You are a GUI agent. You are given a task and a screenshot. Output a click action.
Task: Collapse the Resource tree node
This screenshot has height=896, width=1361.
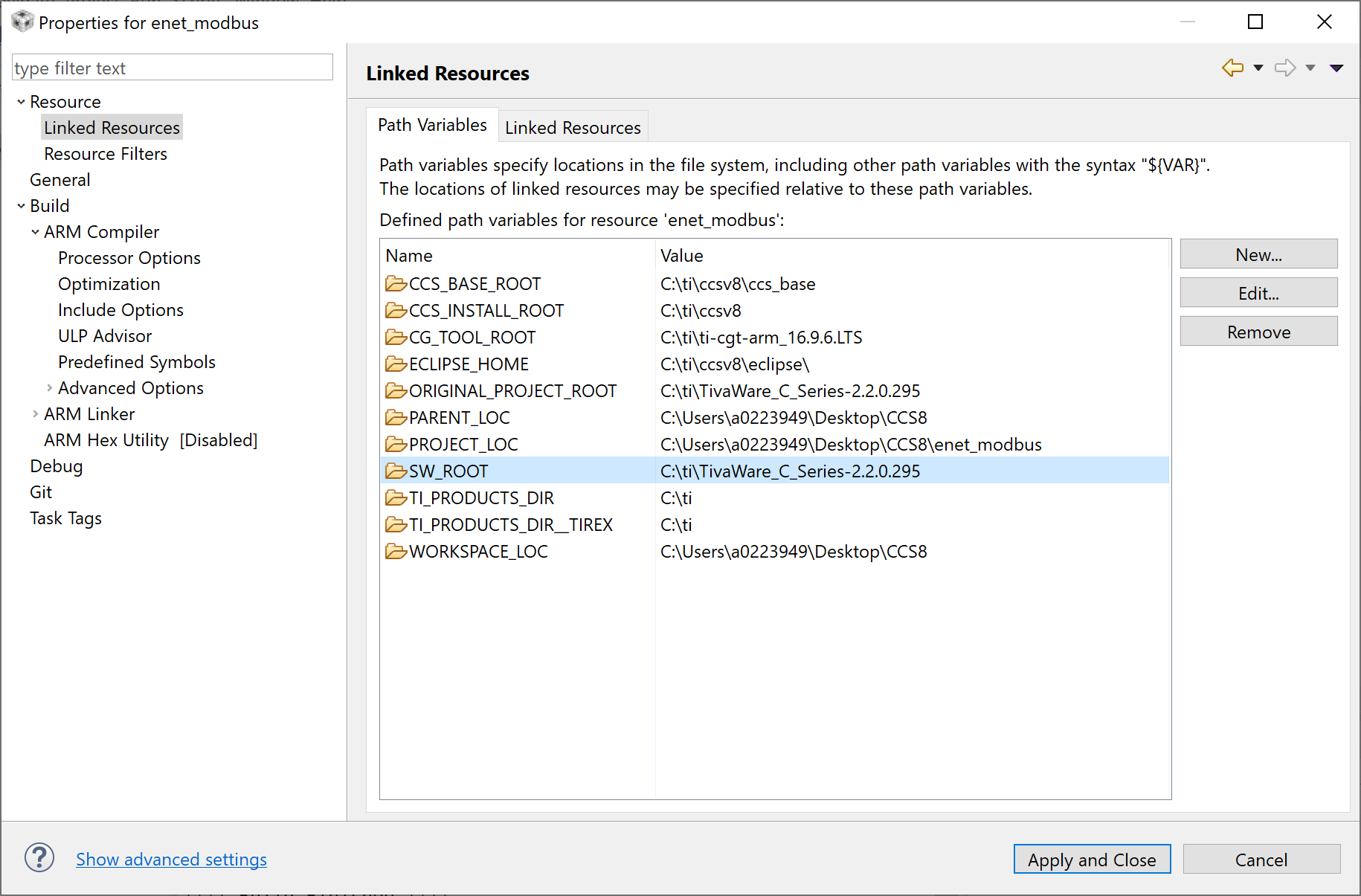pyautogui.click(x=21, y=102)
